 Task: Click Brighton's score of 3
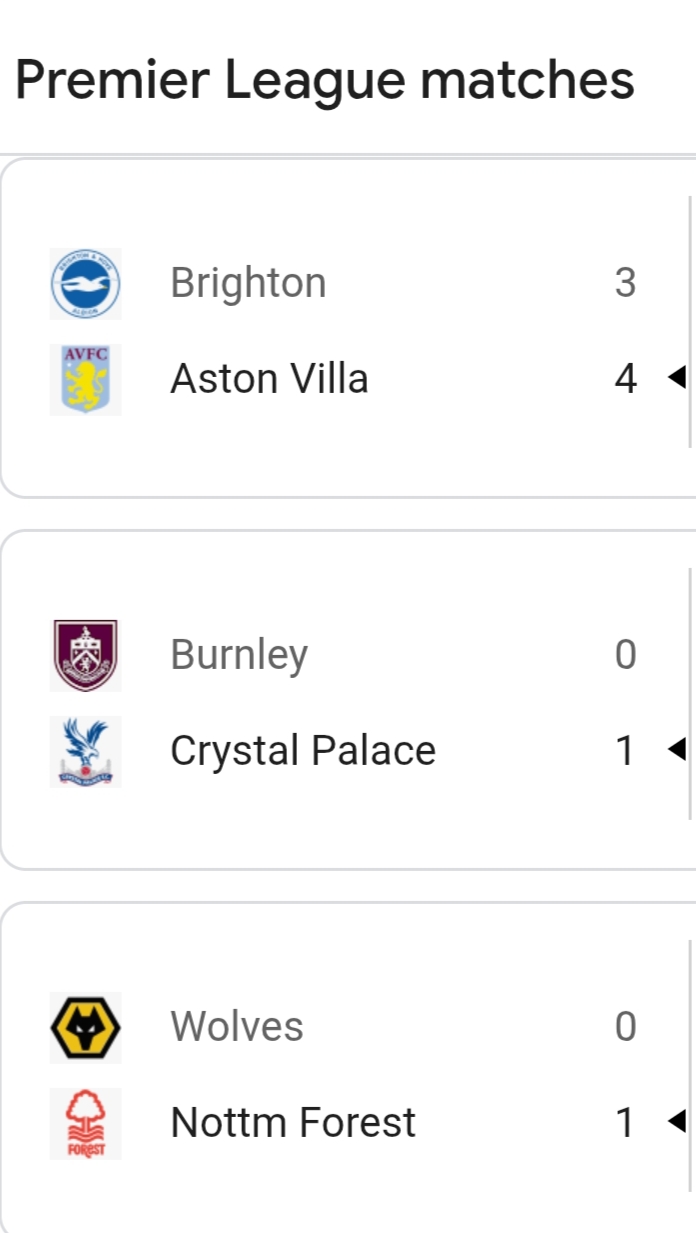(625, 283)
